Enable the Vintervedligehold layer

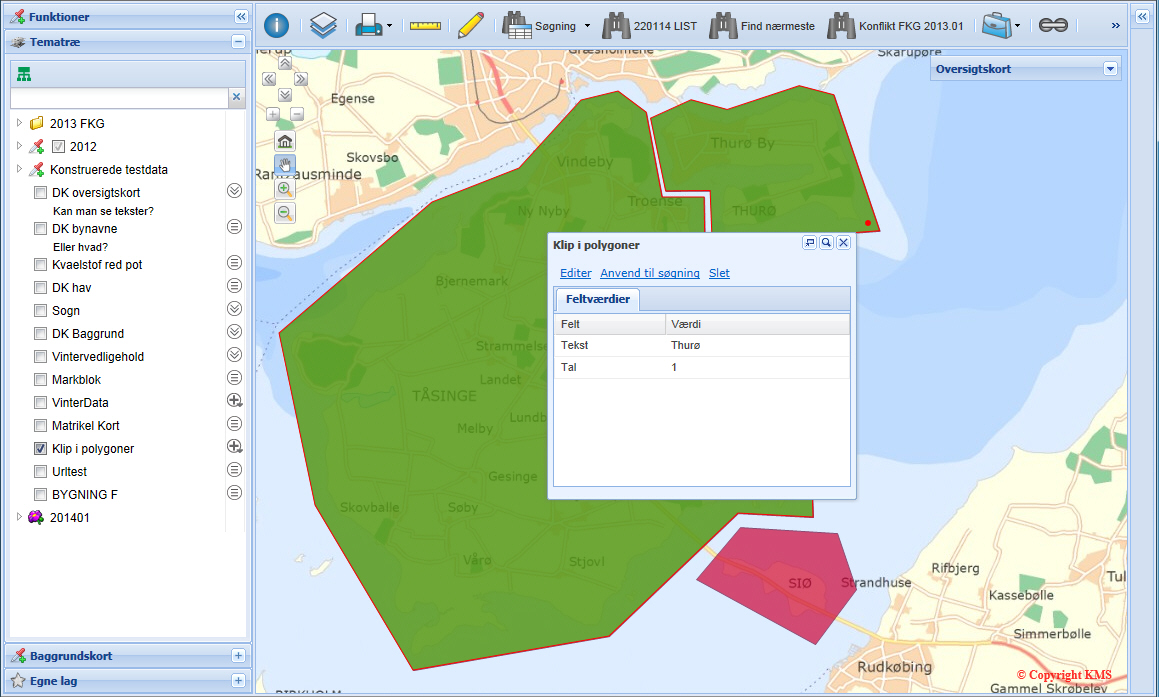coord(41,357)
